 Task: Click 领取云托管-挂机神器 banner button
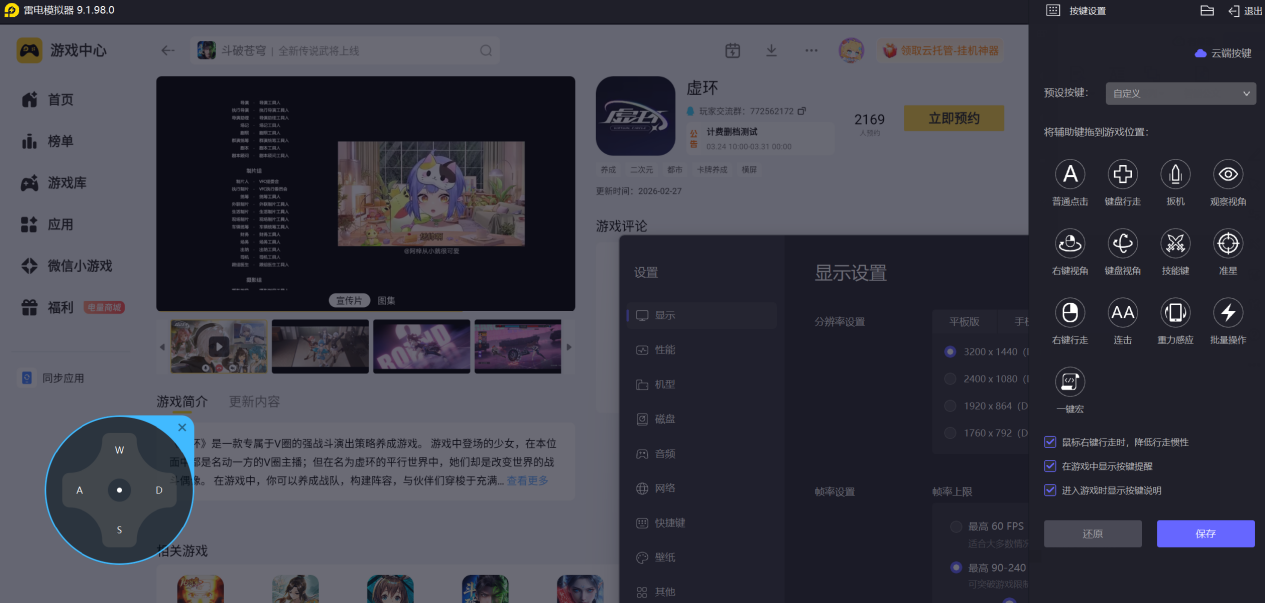pos(940,50)
